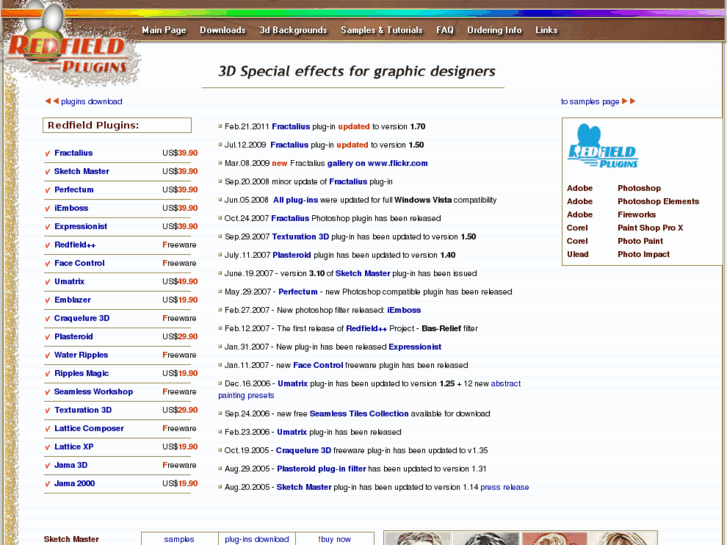Image resolution: width=727 pixels, height=545 pixels.
Task: Click 'All plug-ins' in Jun.05.2008 news
Action: click(x=295, y=200)
